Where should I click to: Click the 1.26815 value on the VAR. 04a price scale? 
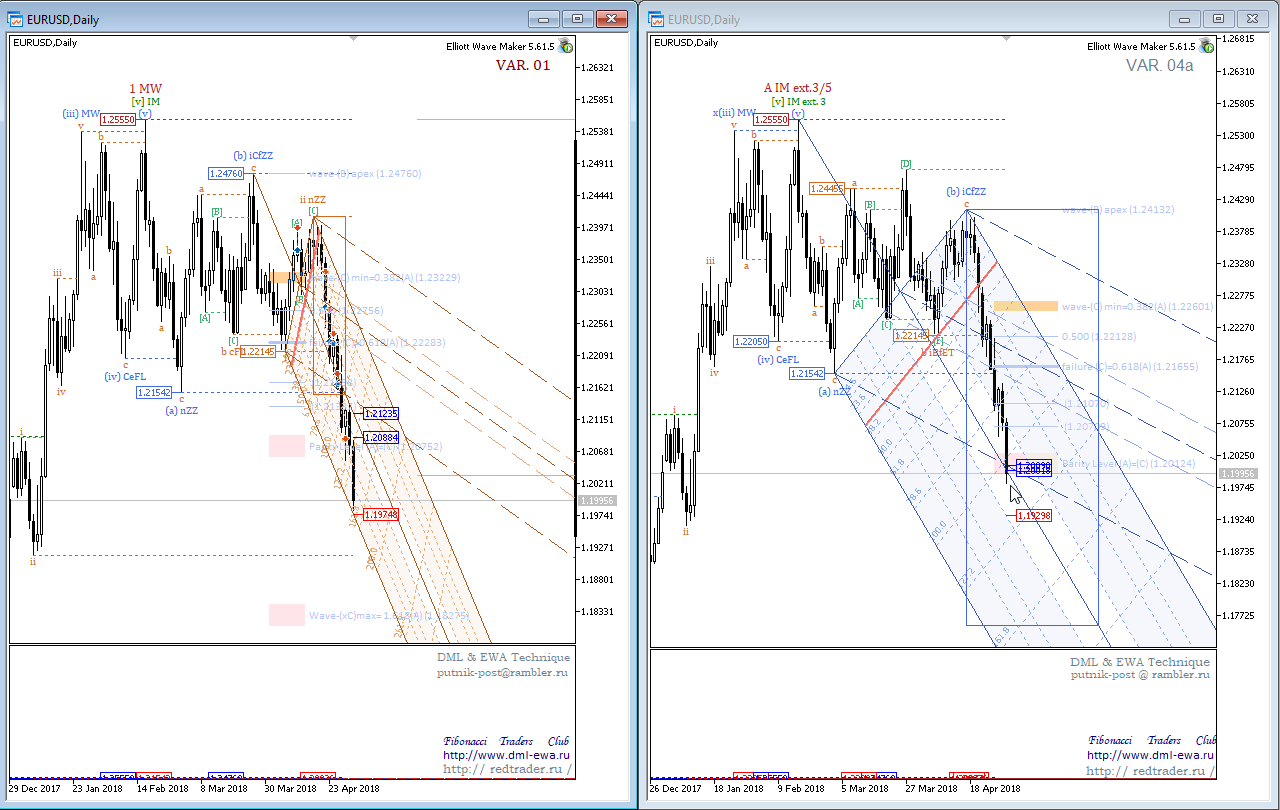pyautogui.click(x=1238, y=40)
